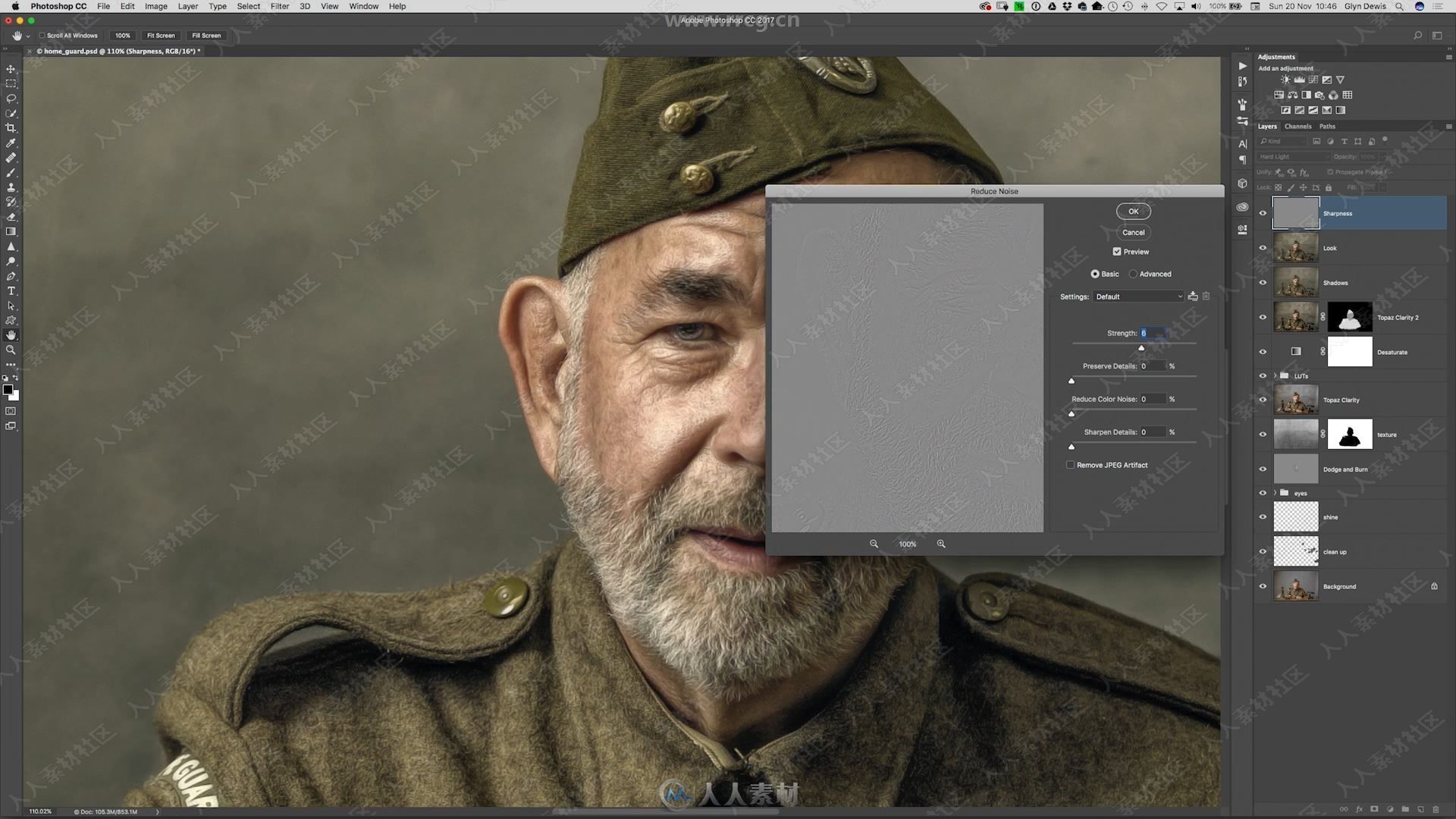Screen dimensions: 1456x819
Task: Click OK to apply Reduce Noise
Action: [1133, 211]
